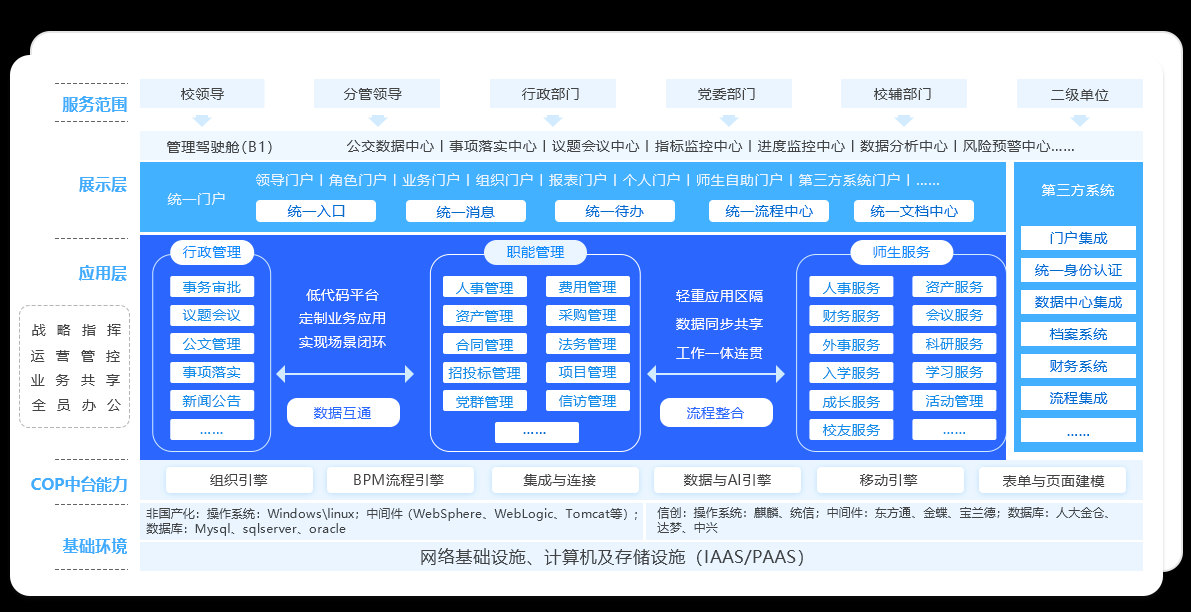This screenshot has width=1191, height=612.
Task: Open the 管理驾驶舱（B1）entry
Action: coord(219,145)
